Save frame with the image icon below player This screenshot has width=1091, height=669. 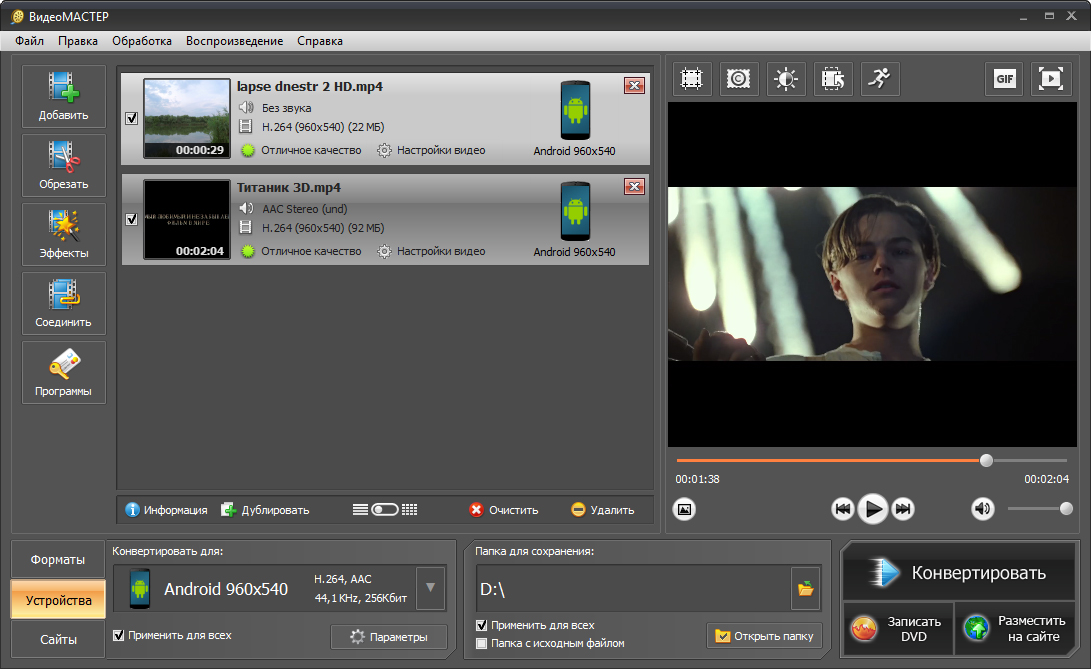[685, 510]
